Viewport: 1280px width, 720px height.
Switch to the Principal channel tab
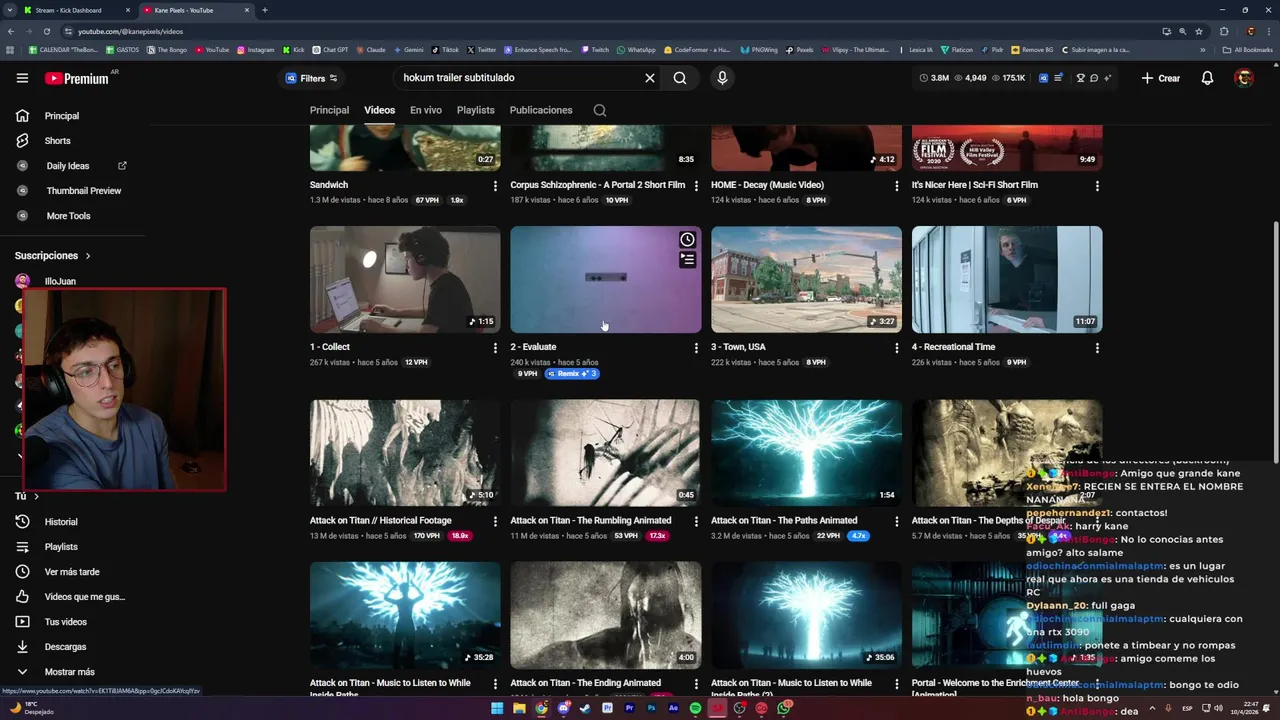[x=329, y=110]
